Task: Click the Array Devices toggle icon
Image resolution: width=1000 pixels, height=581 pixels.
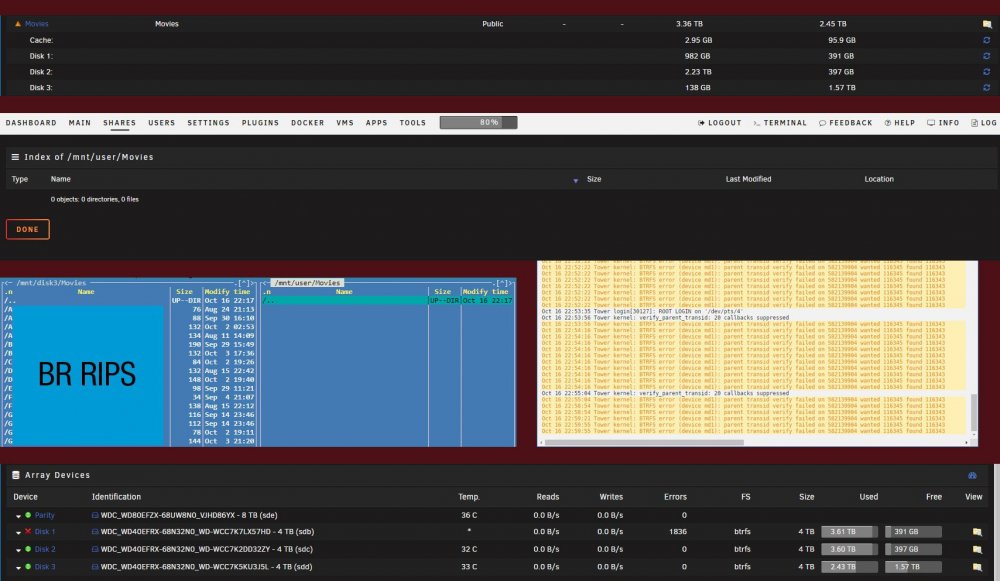Action: click(x=972, y=476)
